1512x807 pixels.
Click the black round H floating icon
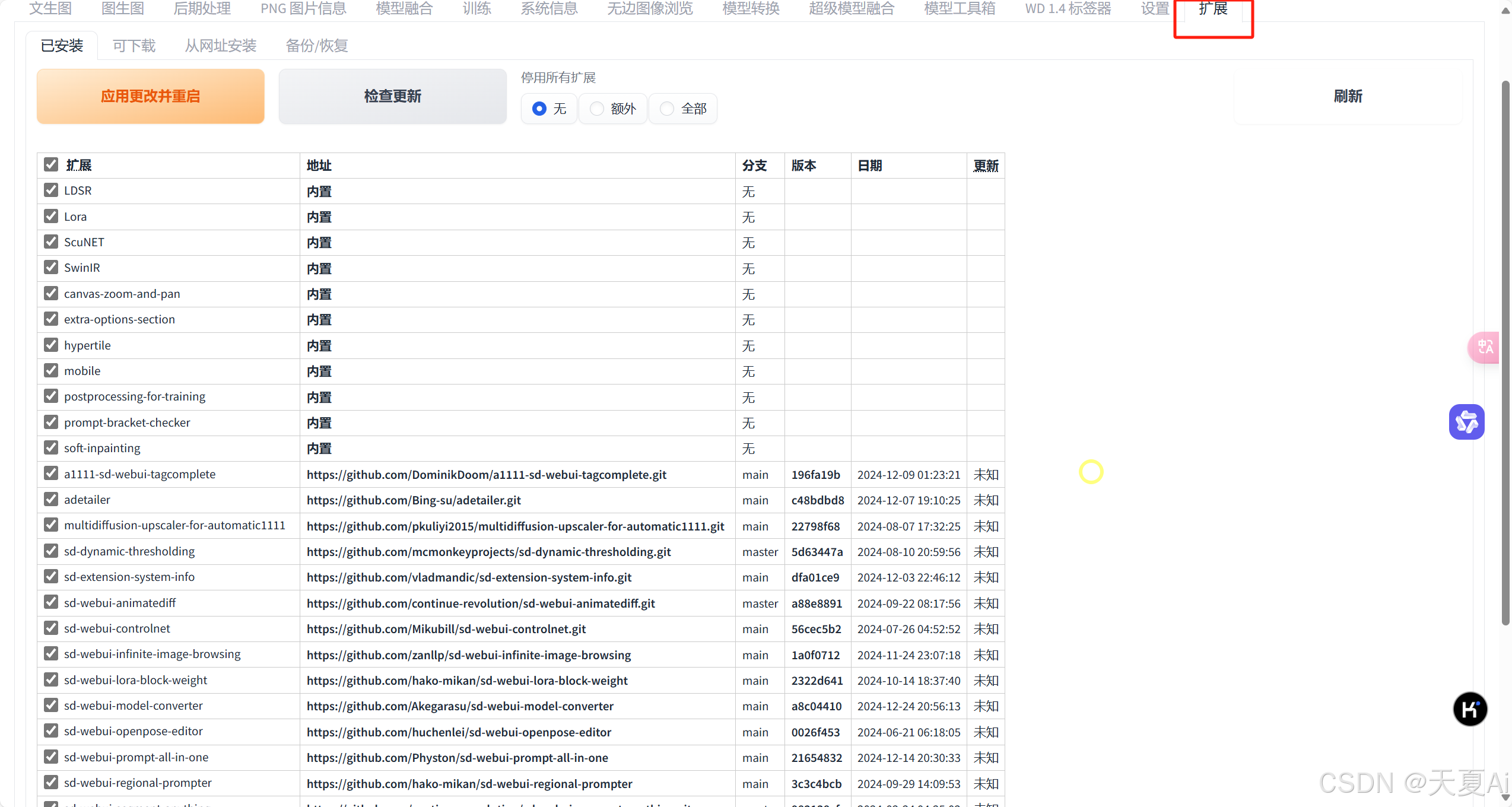pyautogui.click(x=1469, y=708)
